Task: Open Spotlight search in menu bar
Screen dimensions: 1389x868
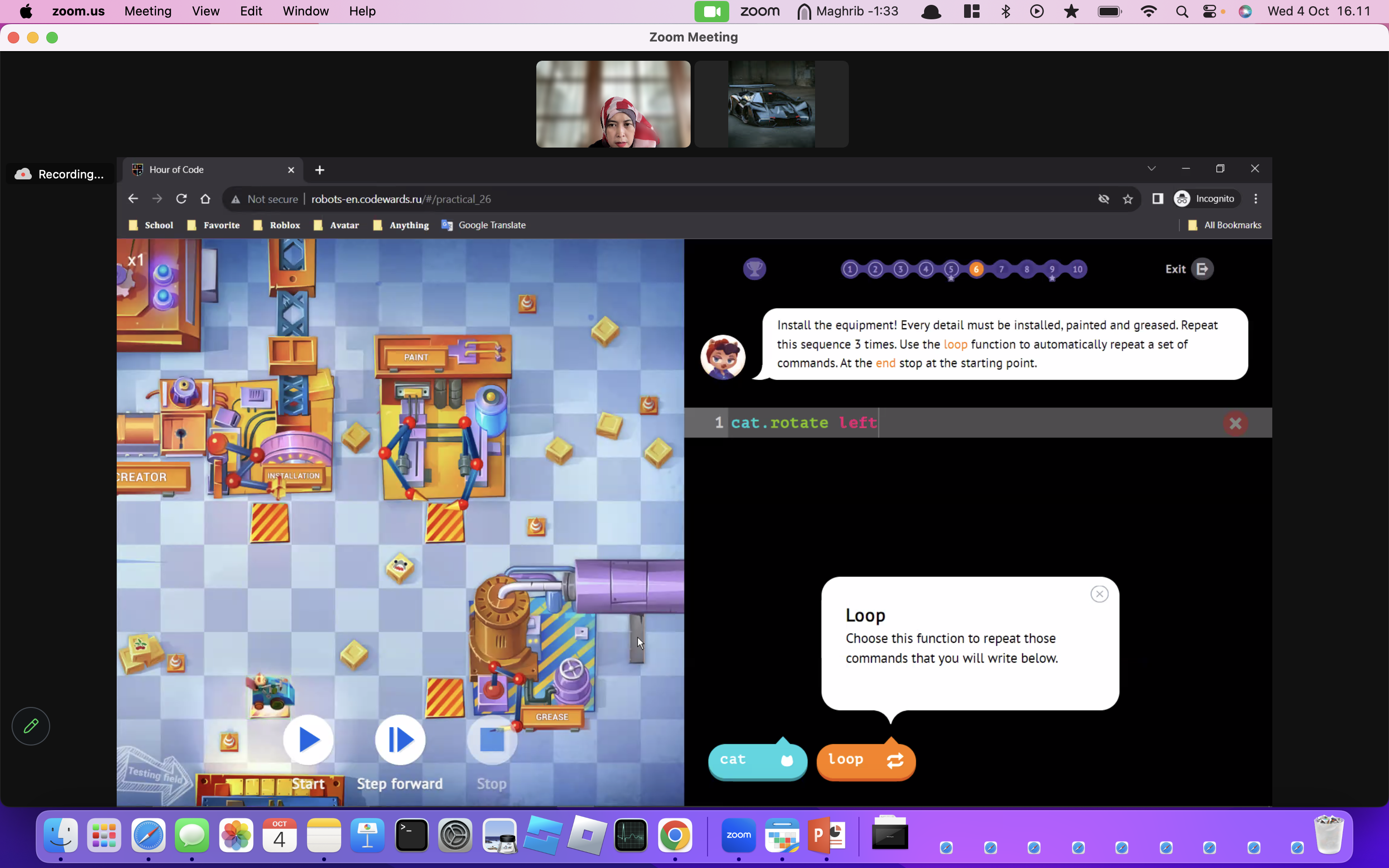Action: click(1181, 12)
